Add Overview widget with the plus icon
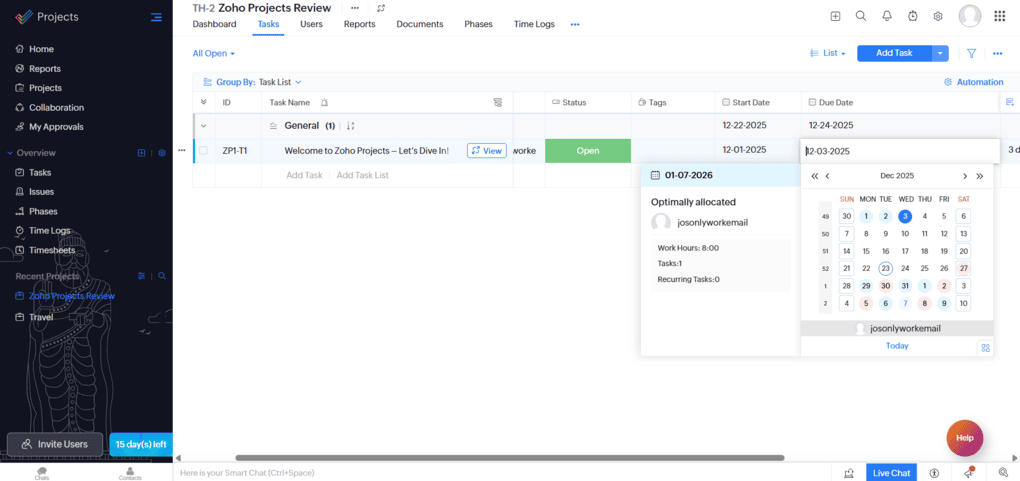Viewport: 1020px width, 481px height. pyautogui.click(x=141, y=153)
